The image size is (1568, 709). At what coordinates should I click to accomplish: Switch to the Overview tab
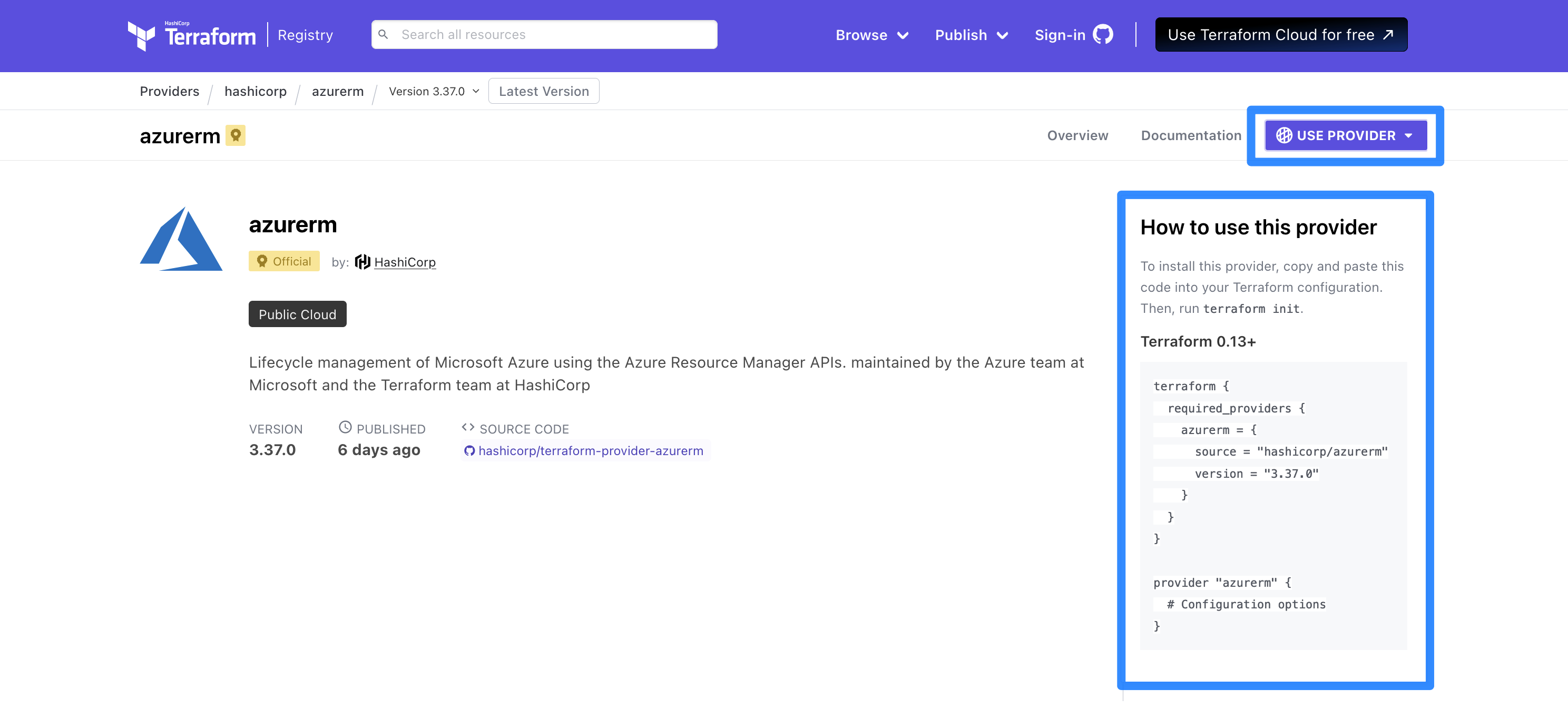pos(1078,135)
